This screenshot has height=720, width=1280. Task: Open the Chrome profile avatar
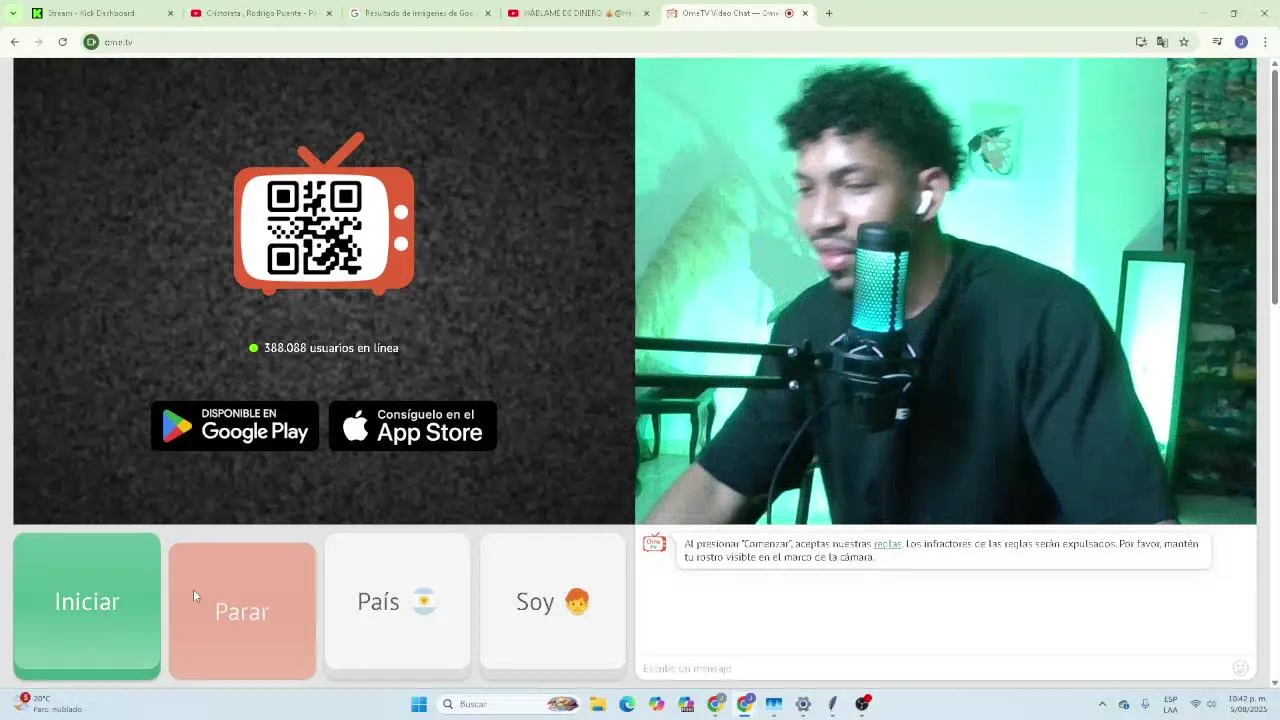pyautogui.click(x=1241, y=42)
